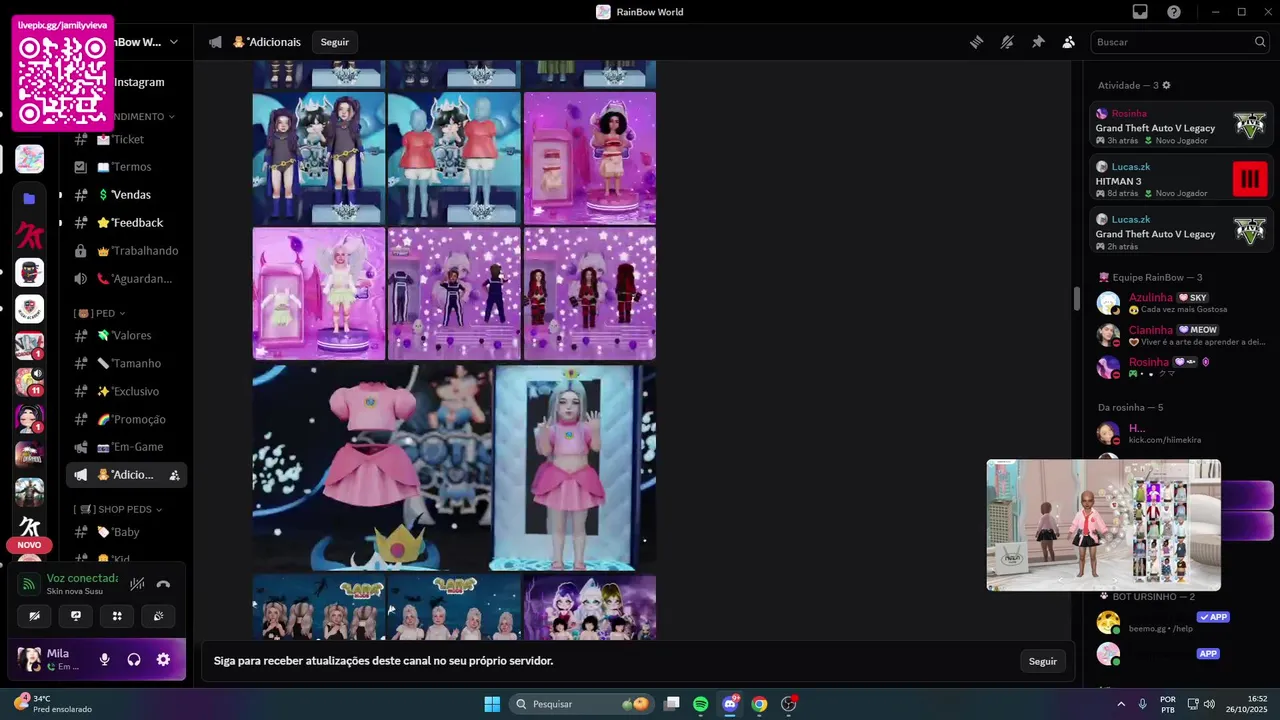This screenshot has height=720, width=1280.
Task: Deafen headphones in user panel
Action: point(134,660)
